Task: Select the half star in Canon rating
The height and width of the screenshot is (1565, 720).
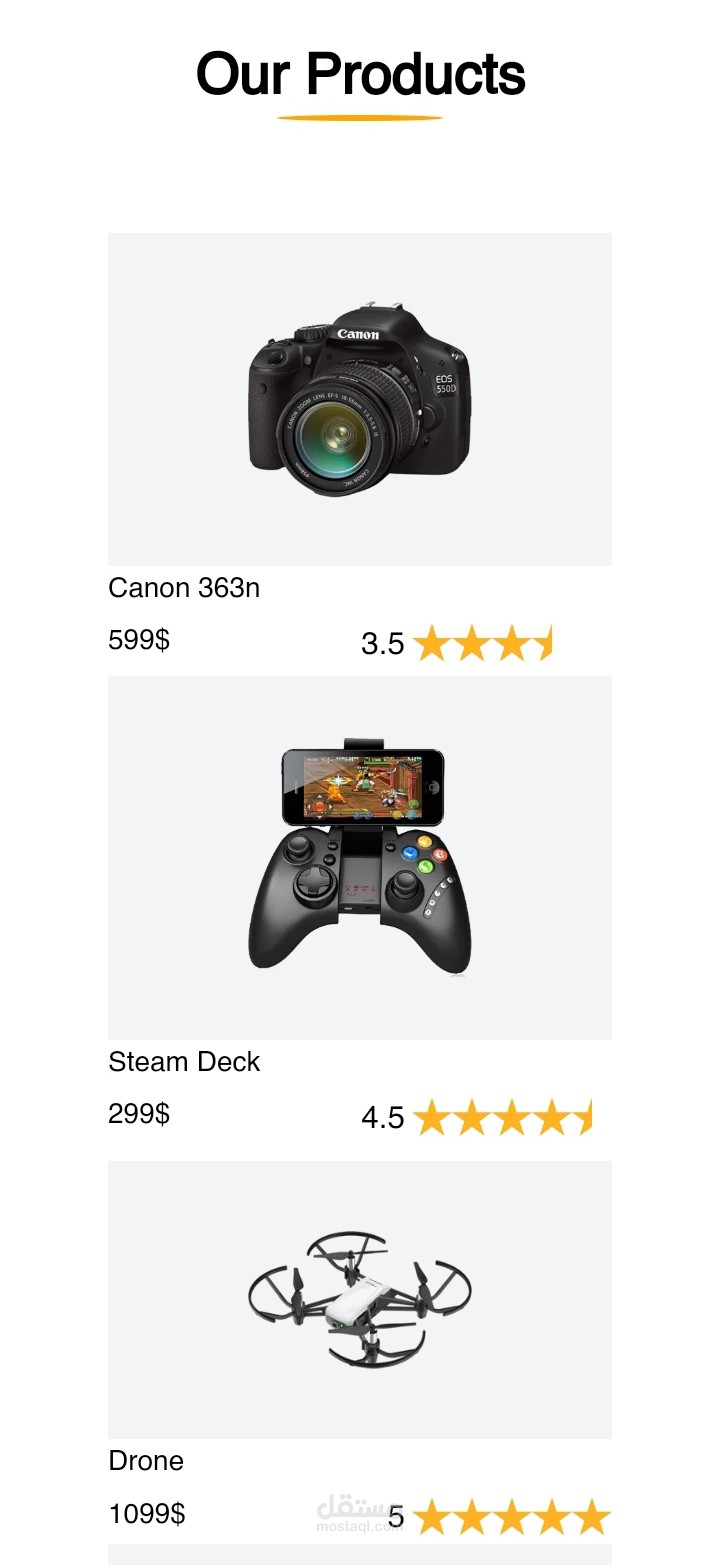Action: (x=543, y=643)
